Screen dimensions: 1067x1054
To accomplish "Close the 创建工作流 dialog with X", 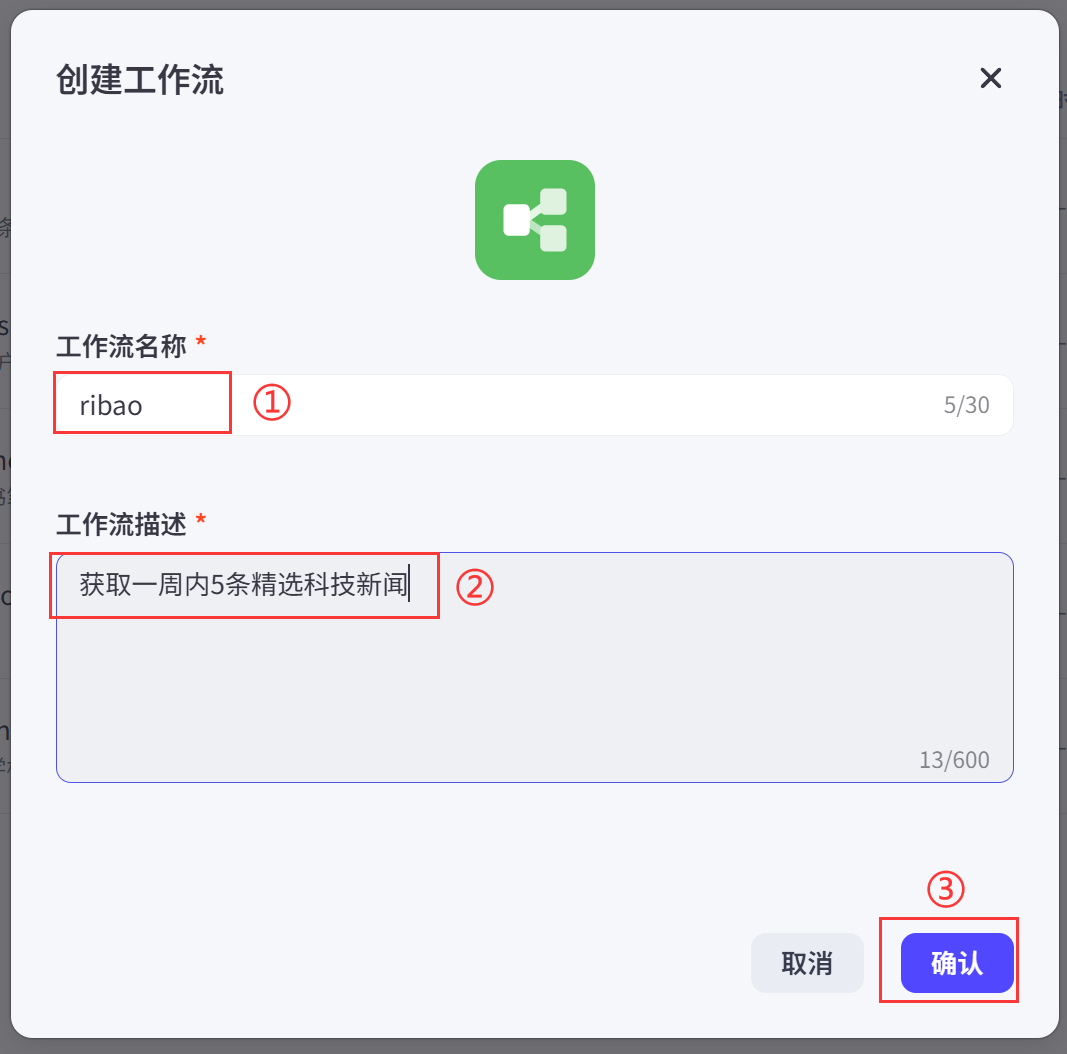I will point(990,78).
